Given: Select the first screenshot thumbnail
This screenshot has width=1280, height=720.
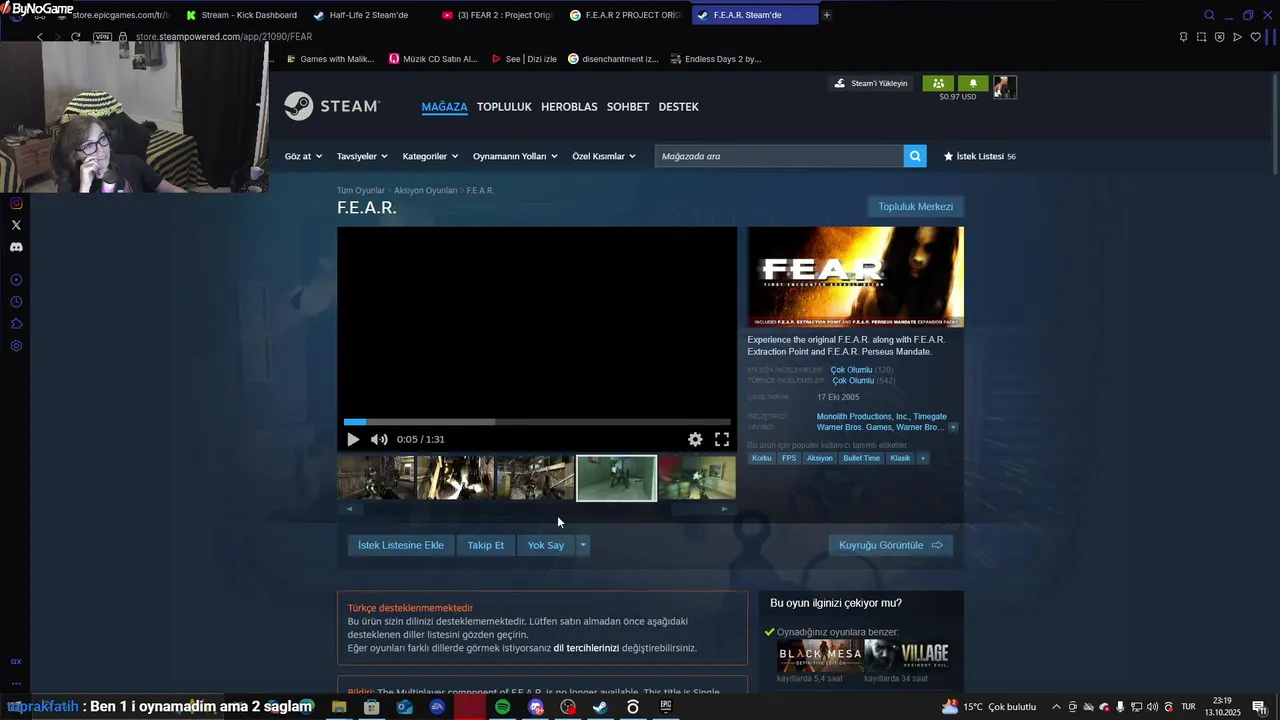Looking at the screenshot, I should (376, 478).
